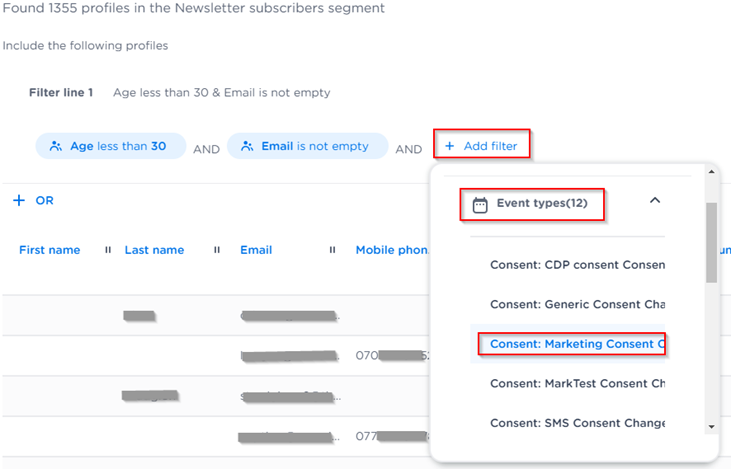Click the calendar icon beside Event types

click(x=480, y=204)
